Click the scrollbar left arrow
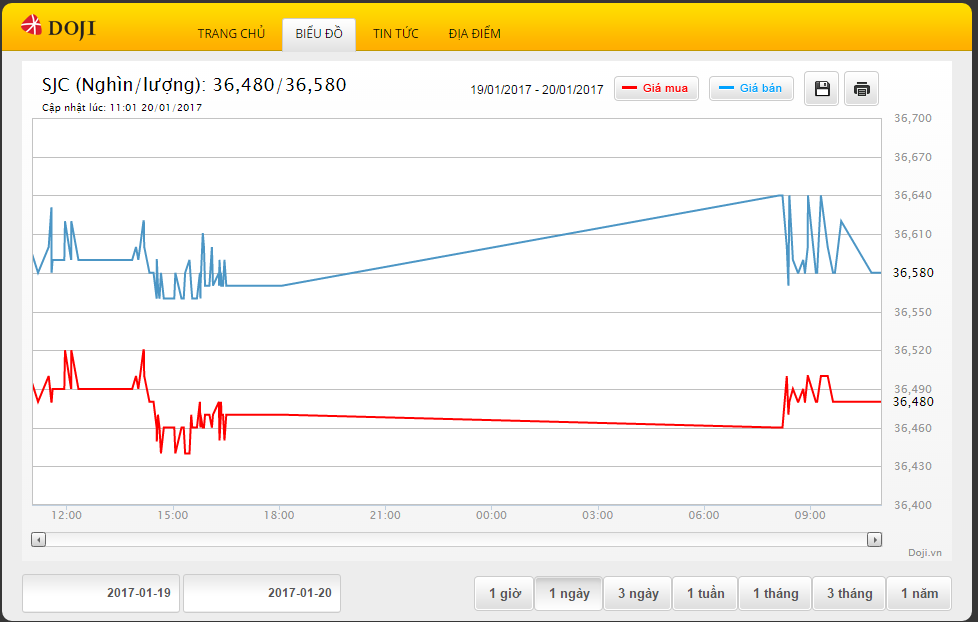 39,540
